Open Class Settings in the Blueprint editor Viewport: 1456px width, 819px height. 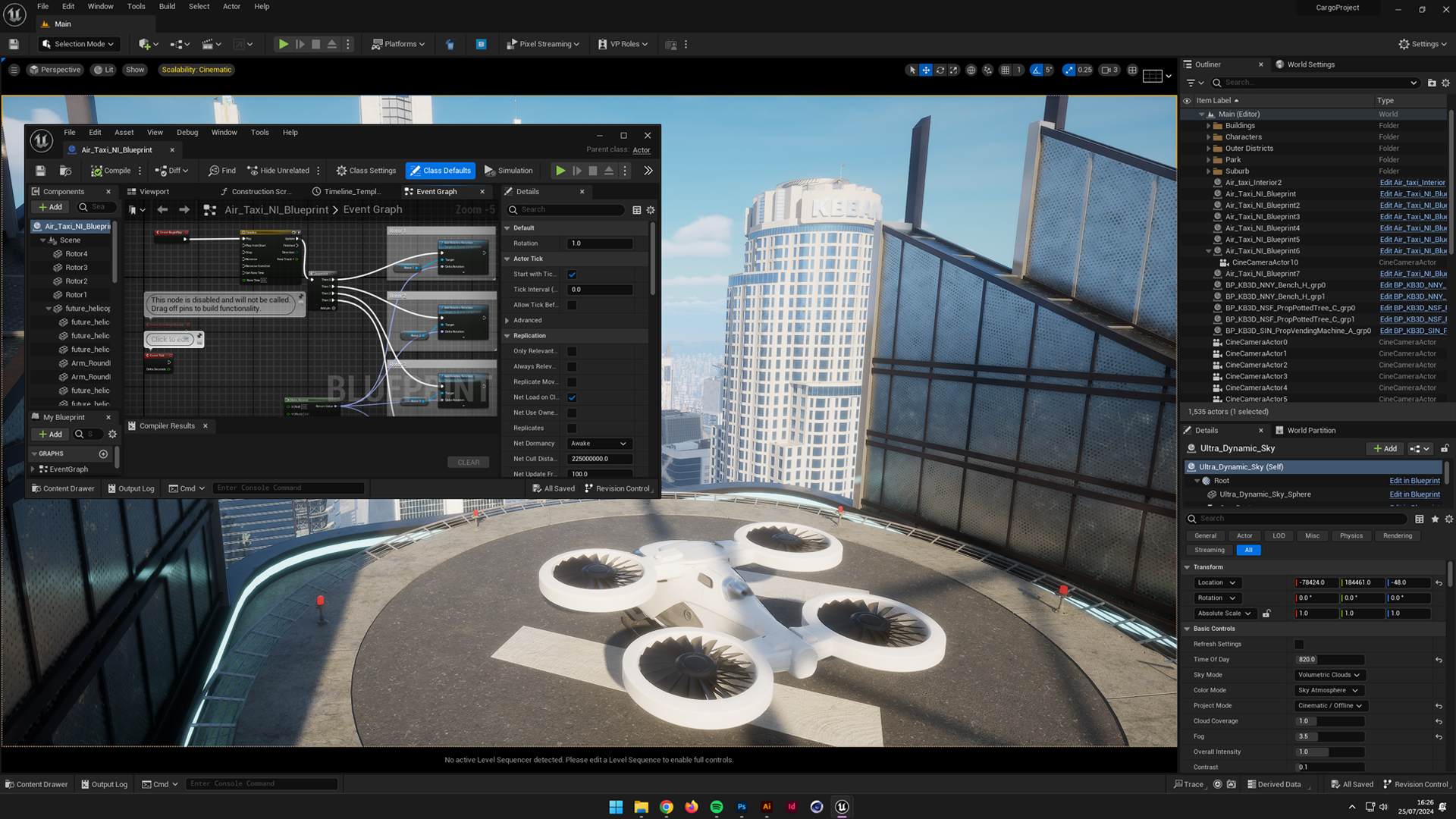[x=366, y=171]
